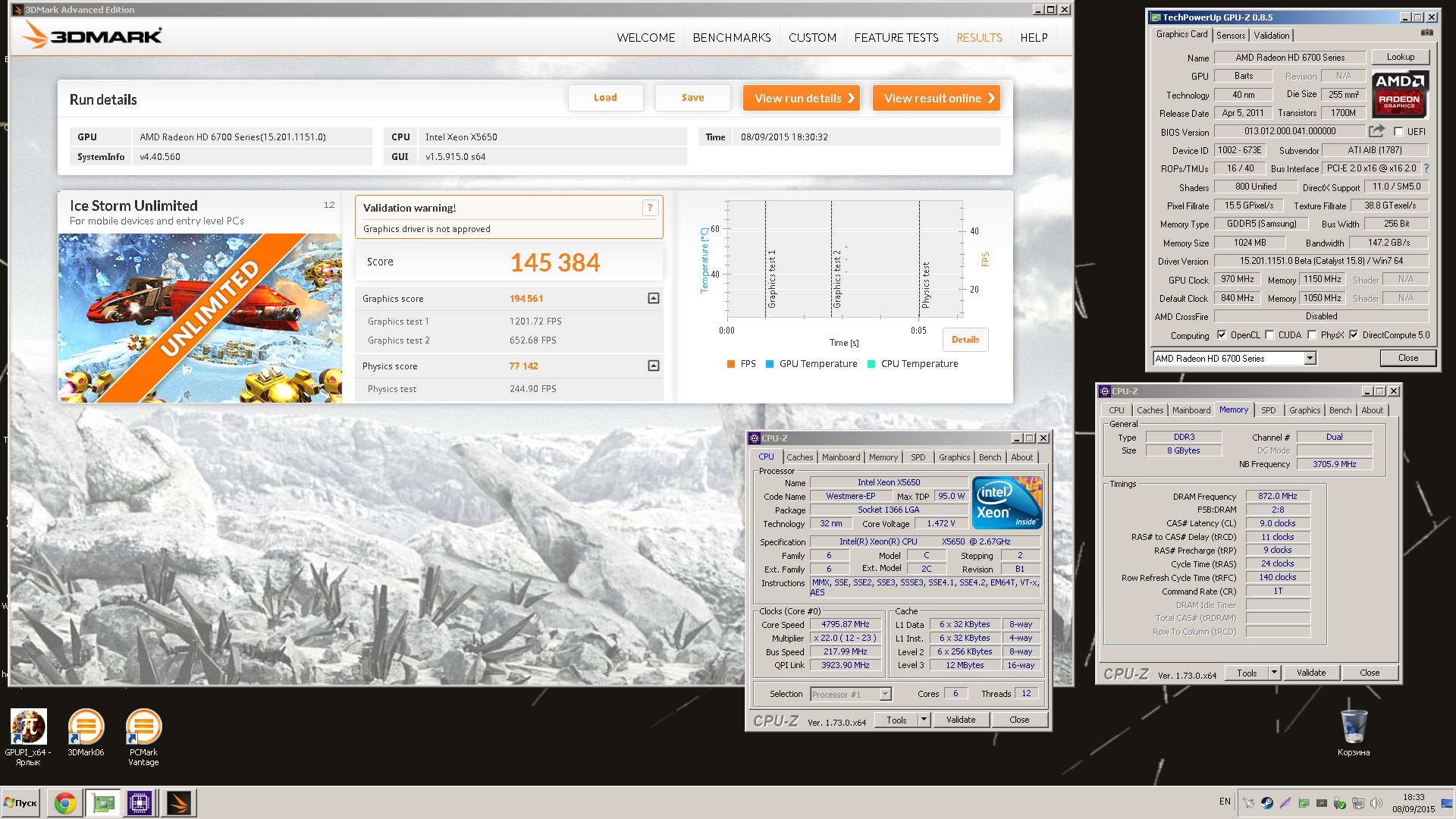Click the safely remove hardware tray icon
The width and height of the screenshot is (1456, 819).
pyautogui.click(x=1340, y=802)
